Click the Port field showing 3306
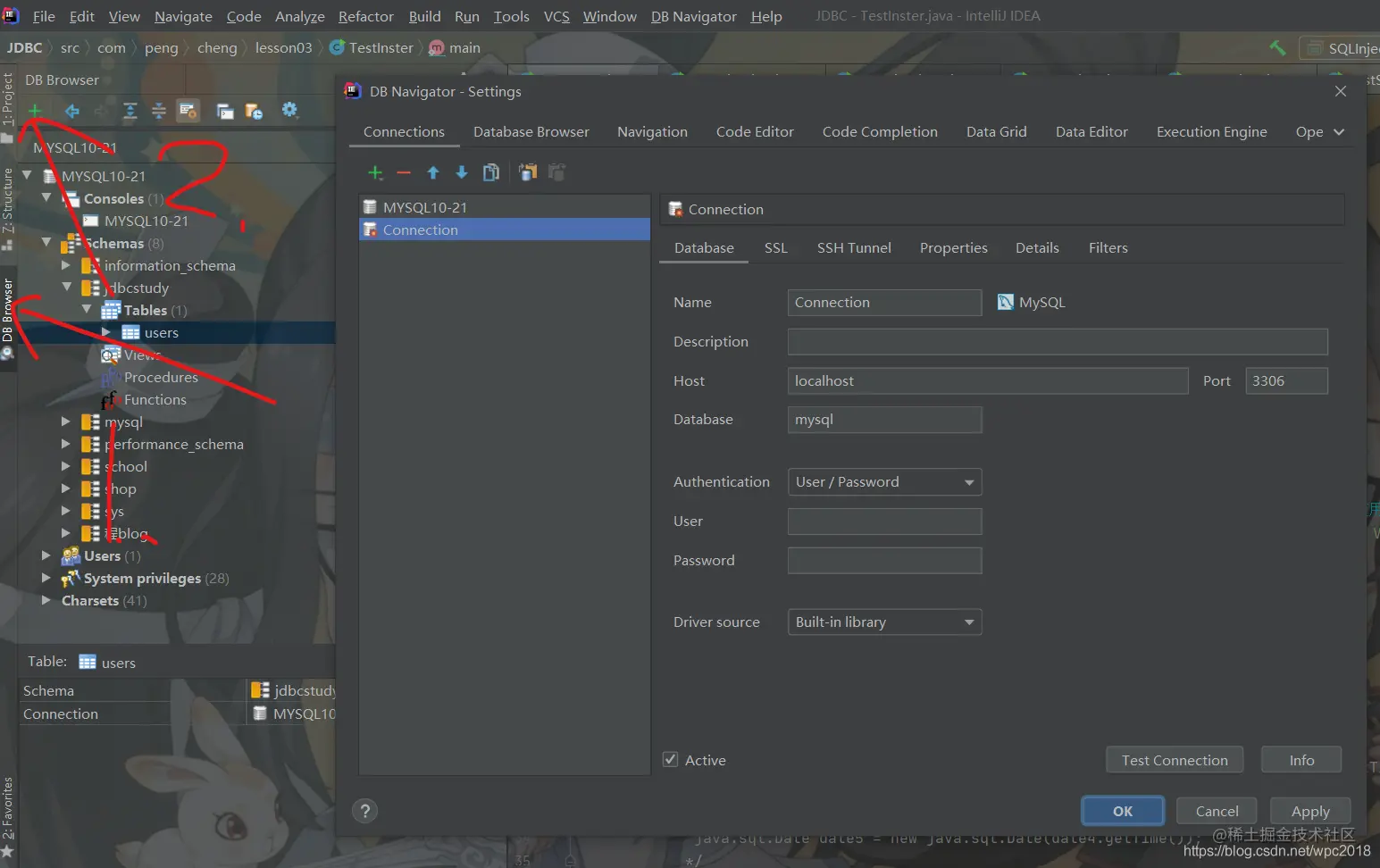Image resolution: width=1380 pixels, height=868 pixels. coord(1286,381)
